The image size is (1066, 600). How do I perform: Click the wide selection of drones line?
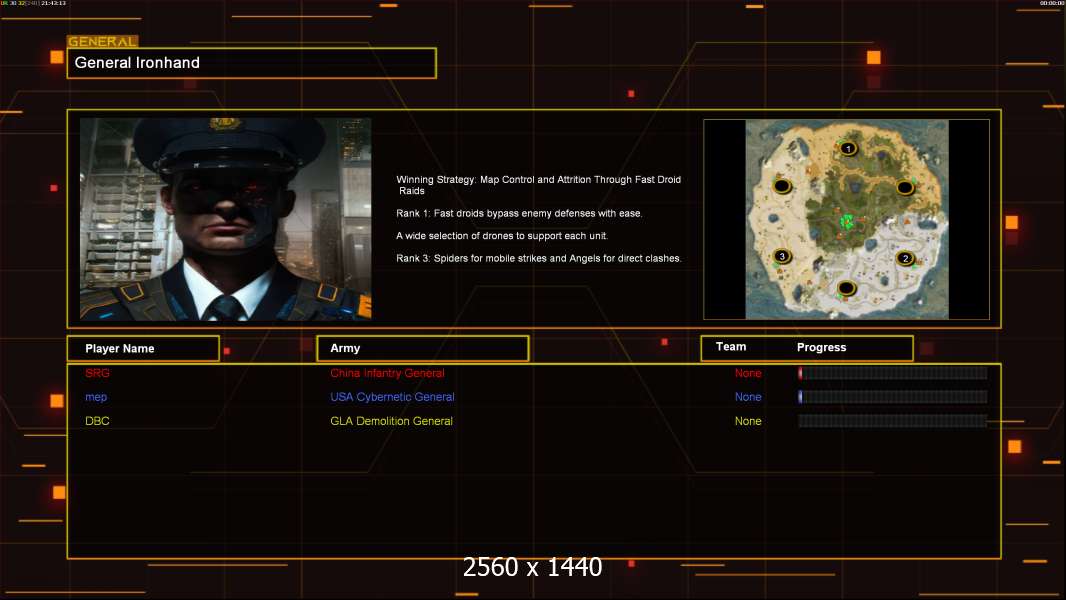502,236
